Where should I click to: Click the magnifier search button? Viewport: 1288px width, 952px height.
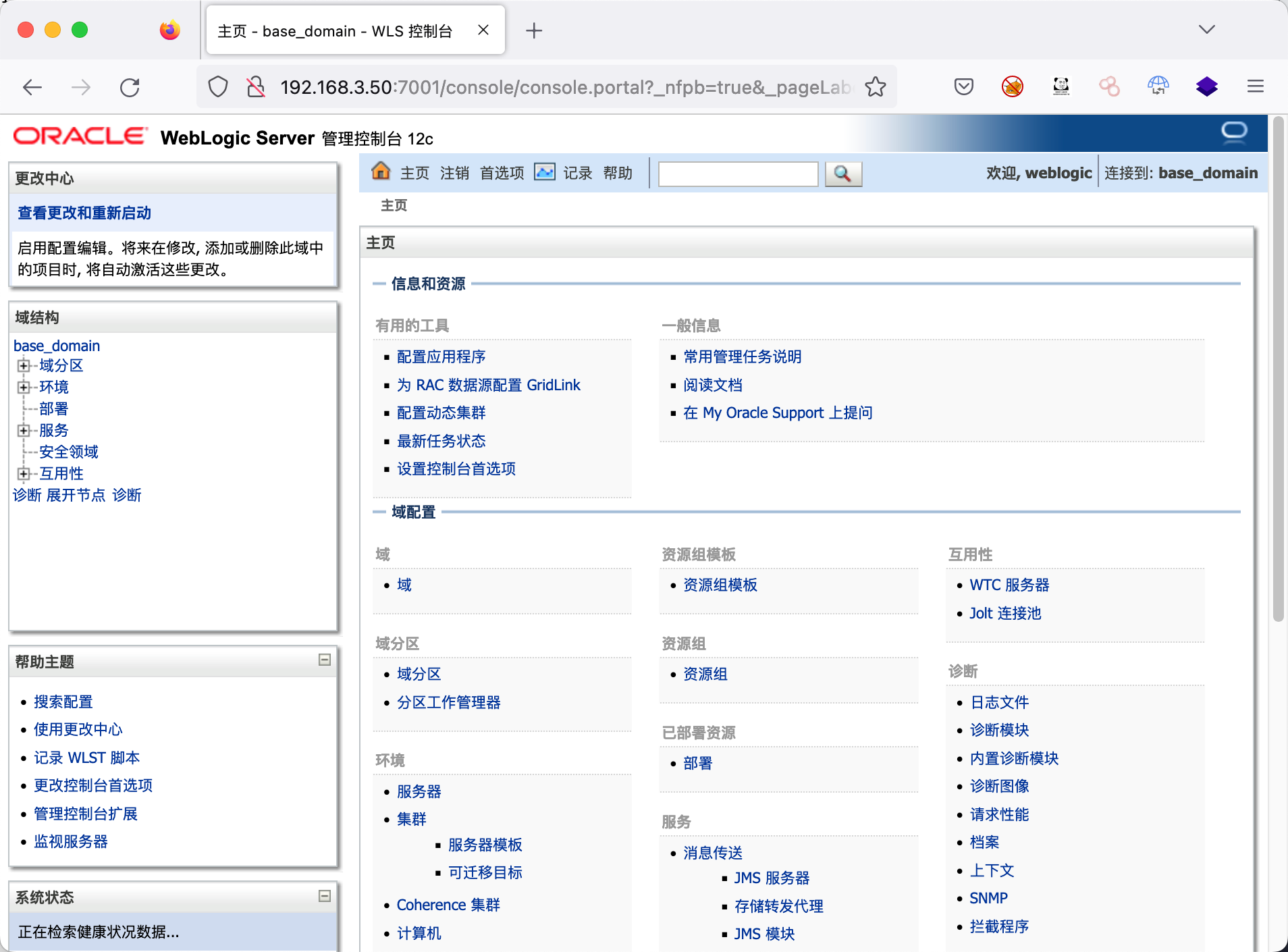(842, 174)
